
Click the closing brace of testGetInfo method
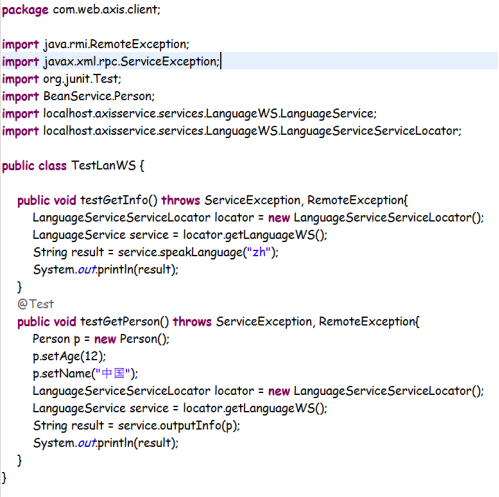click(19, 287)
